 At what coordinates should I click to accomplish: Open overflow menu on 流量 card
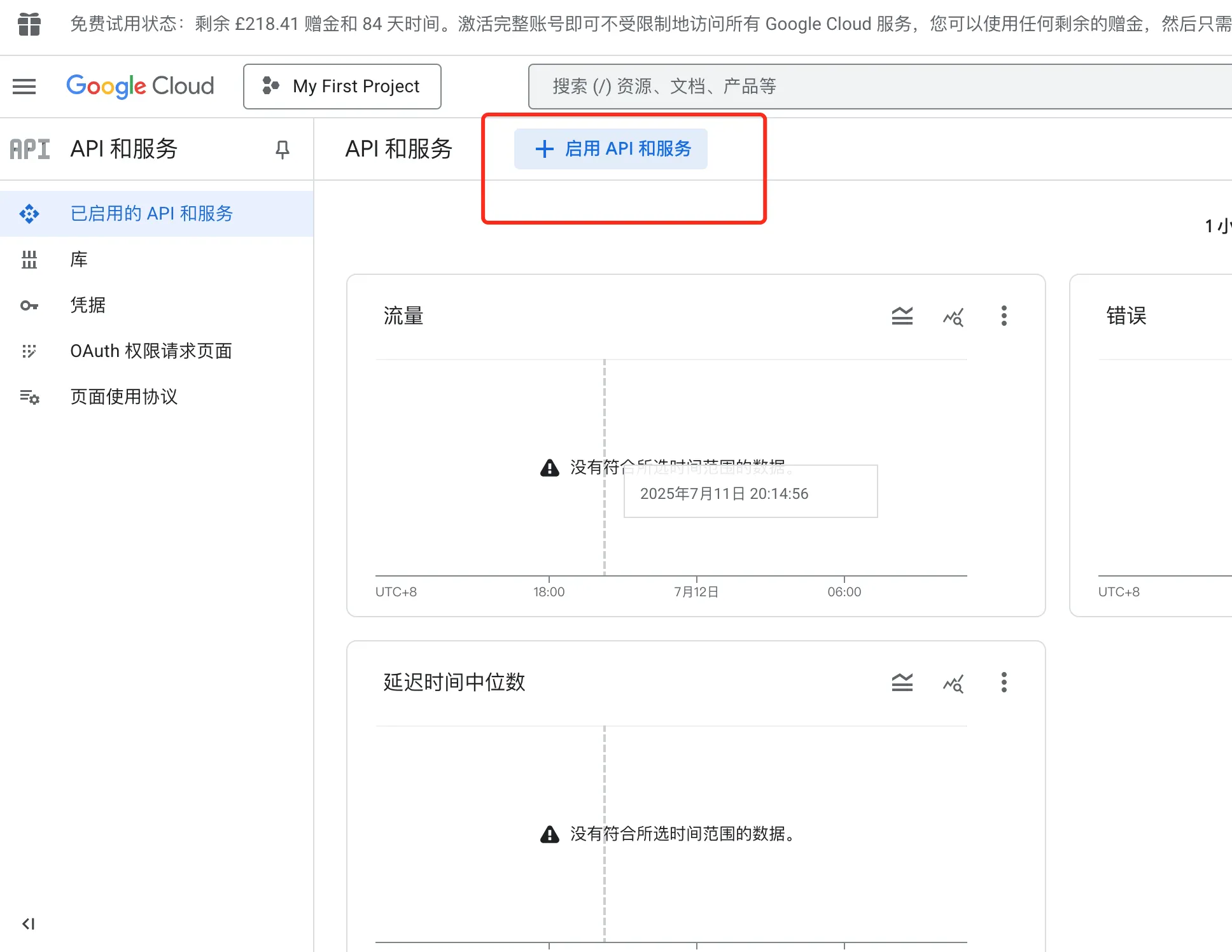1004,316
